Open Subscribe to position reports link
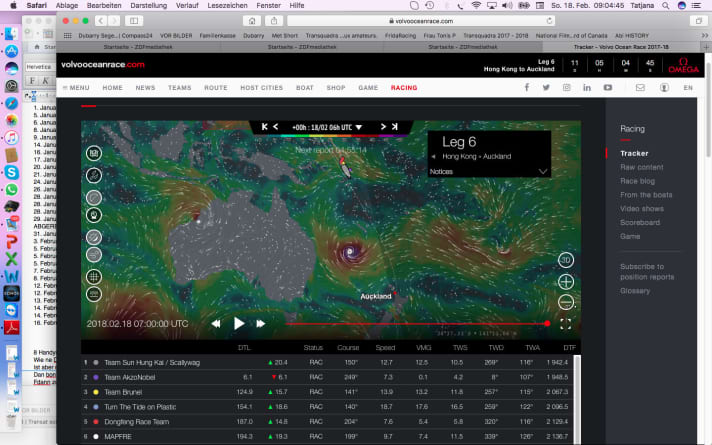Screen dimensions: 712x445 [x=647, y=272]
